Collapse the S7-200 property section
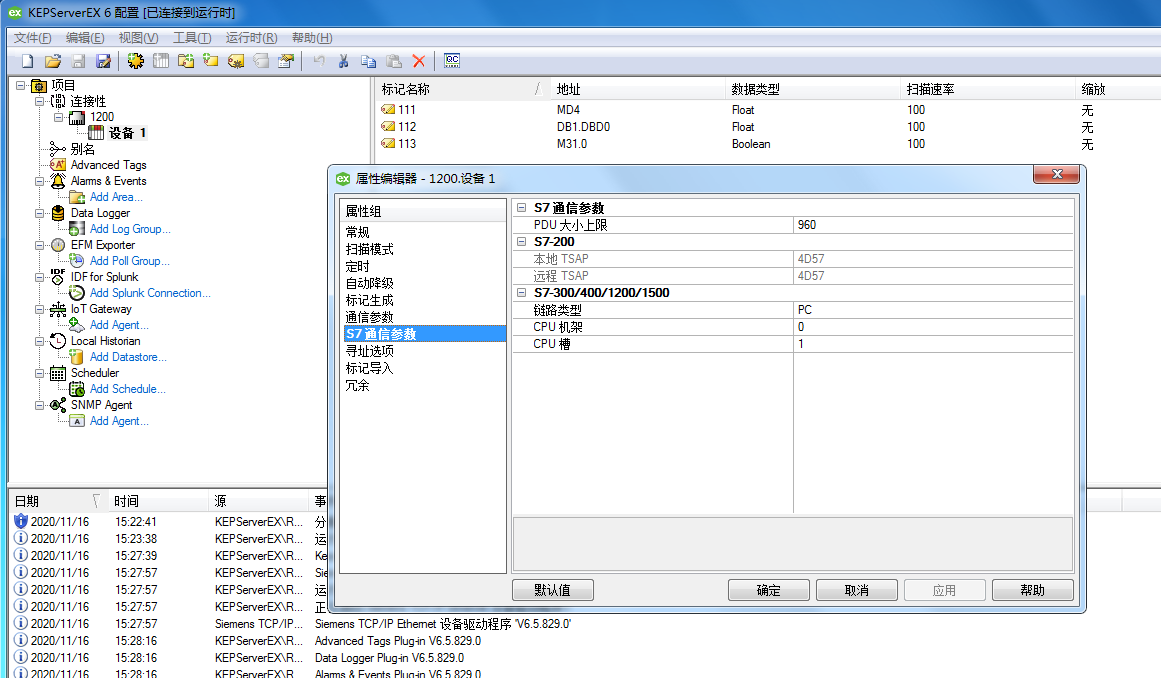 [x=521, y=242]
